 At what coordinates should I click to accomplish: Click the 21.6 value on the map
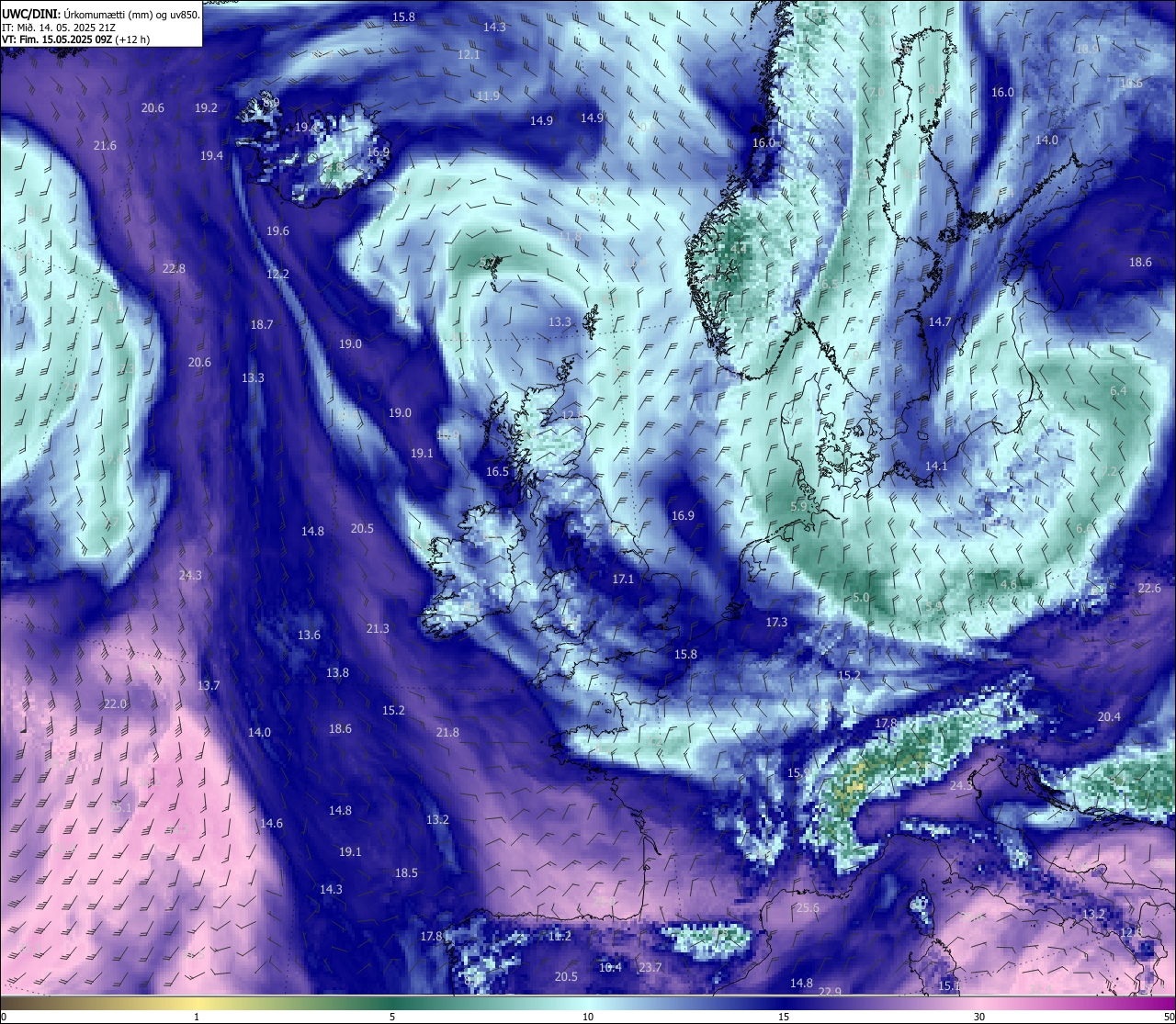pyautogui.click(x=105, y=146)
